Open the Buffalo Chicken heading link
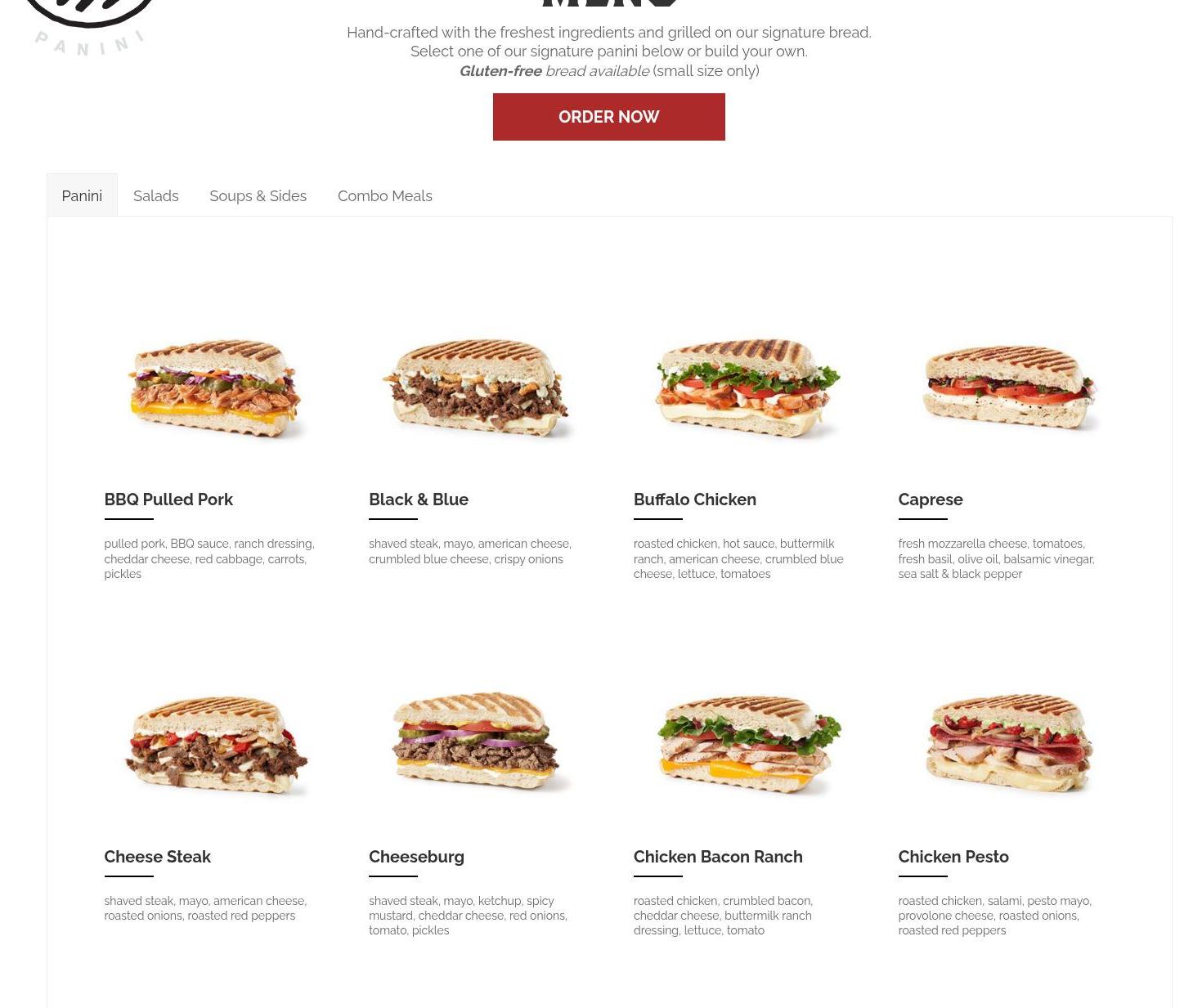1202x1008 pixels. click(x=695, y=500)
